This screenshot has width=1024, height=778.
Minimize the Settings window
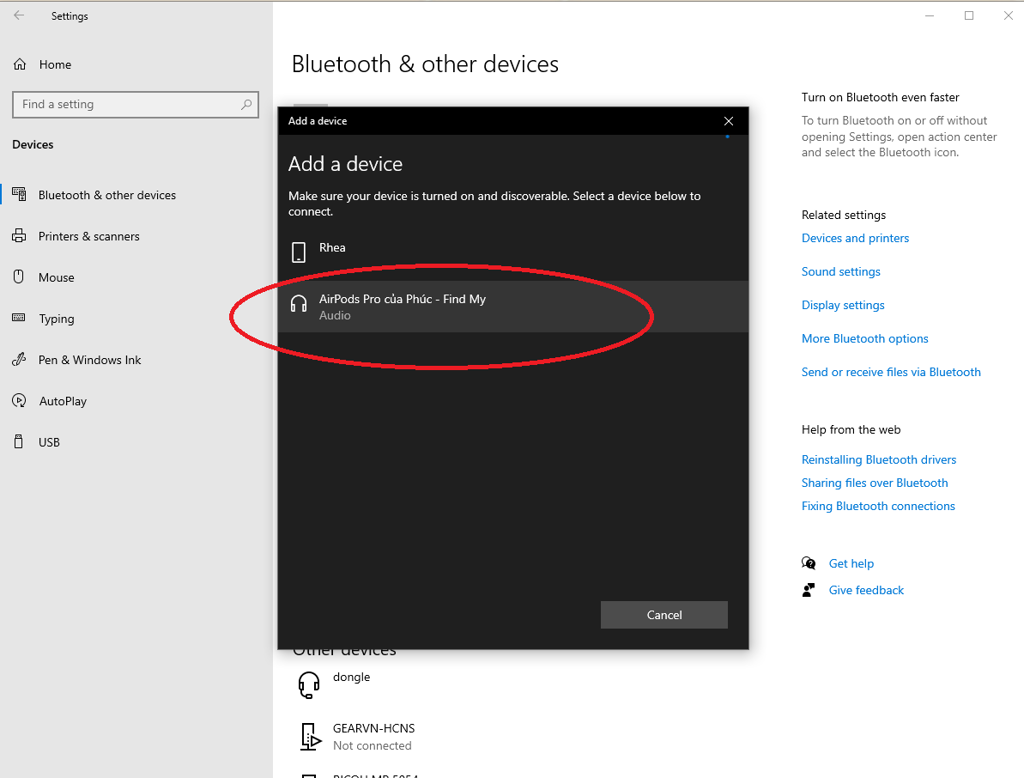tap(929, 16)
